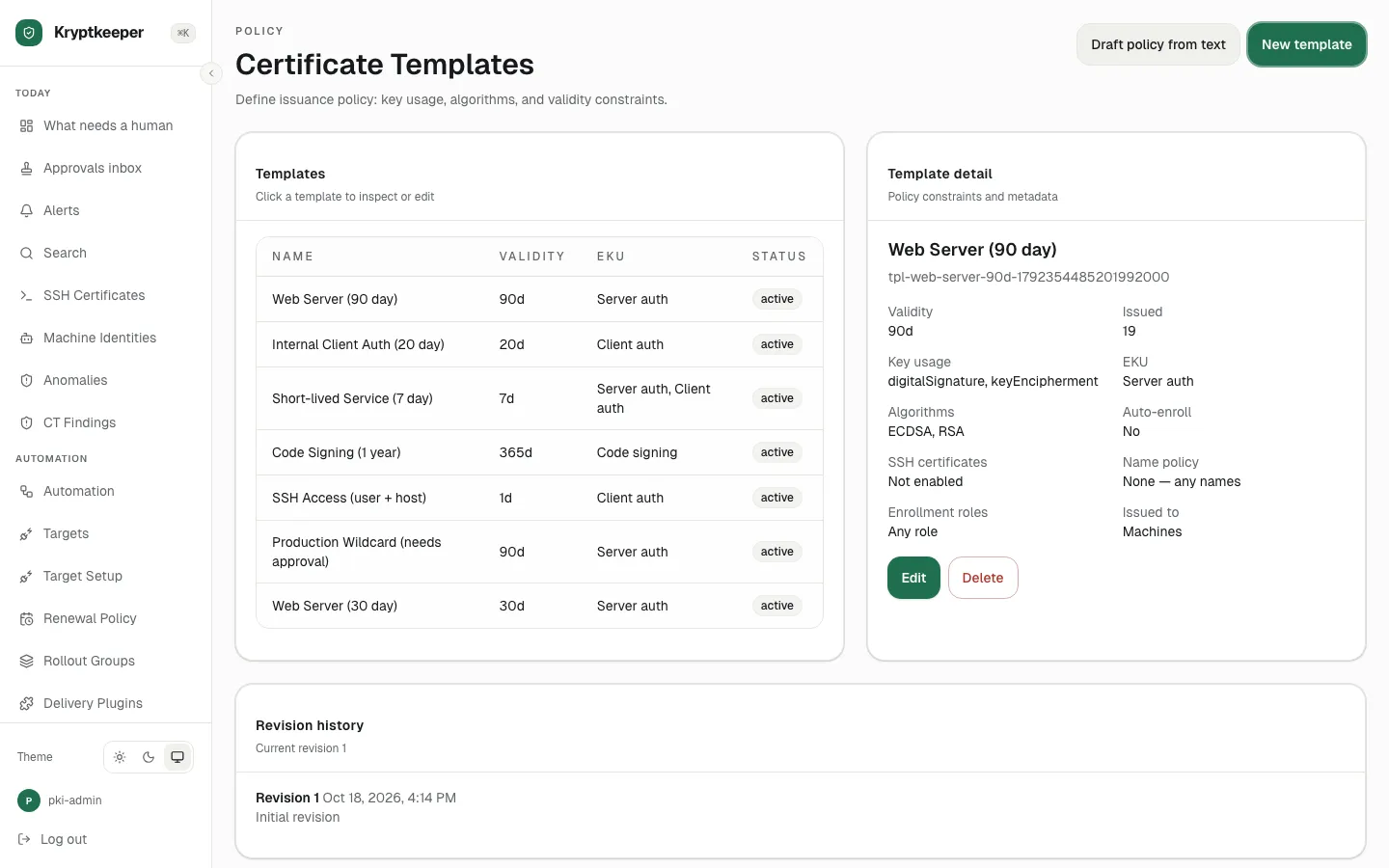Click the Kryptkeeper shield logo icon

click(29, 33)
